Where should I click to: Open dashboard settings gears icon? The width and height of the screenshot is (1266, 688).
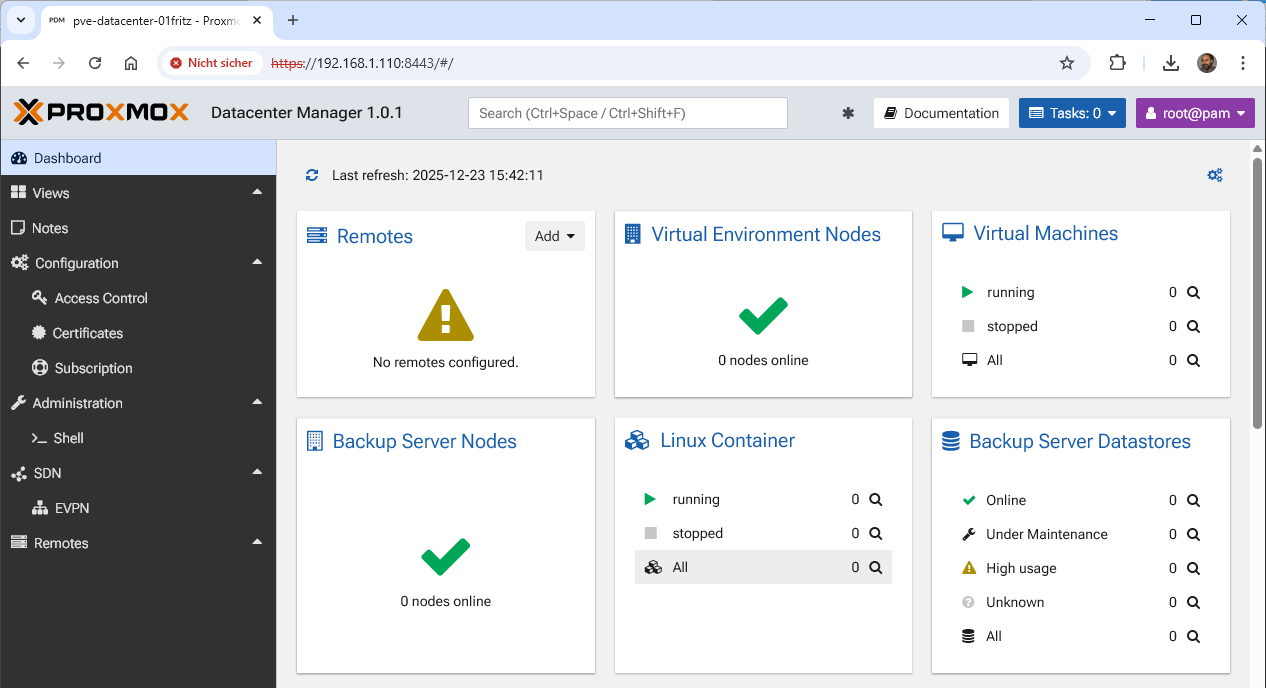pyautogui.click(x=1215, y=175)
